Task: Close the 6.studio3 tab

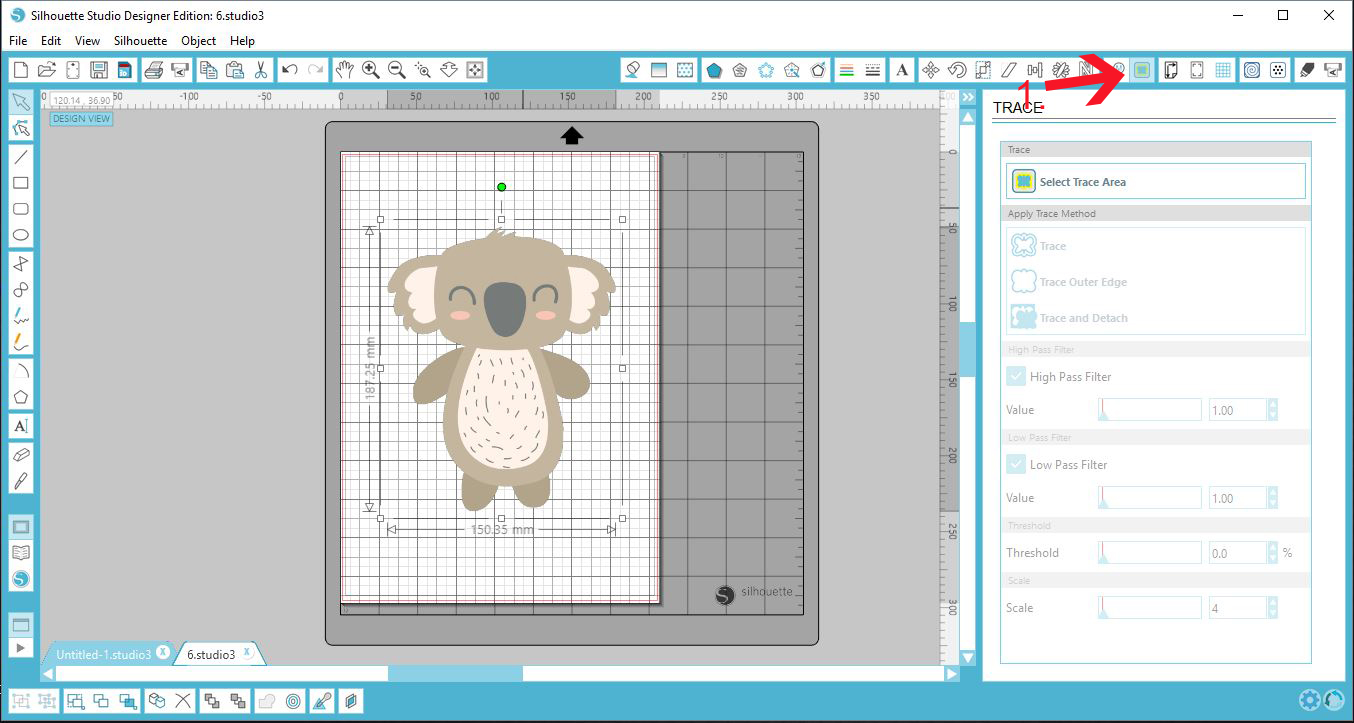Action: pos(248,654)
